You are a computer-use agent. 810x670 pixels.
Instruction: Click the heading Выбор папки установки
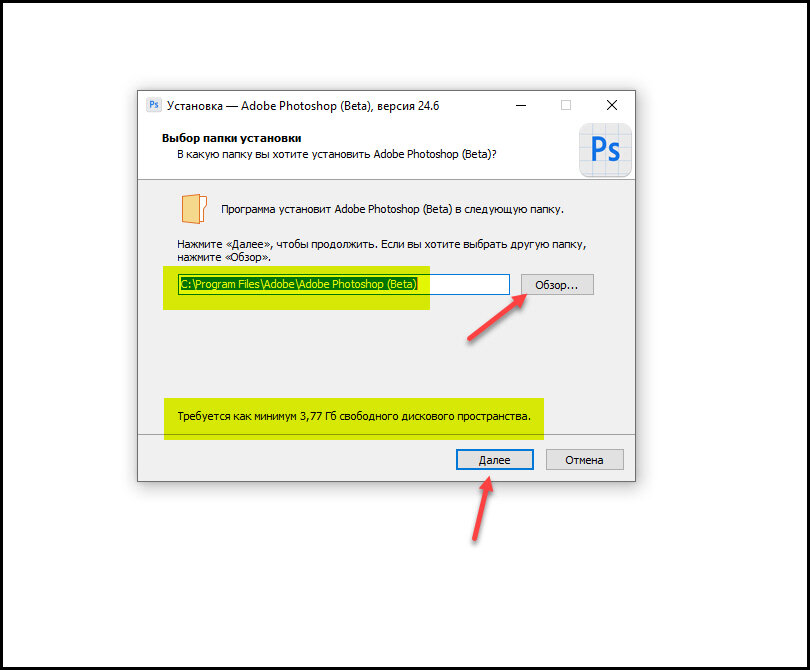point(231,138)
